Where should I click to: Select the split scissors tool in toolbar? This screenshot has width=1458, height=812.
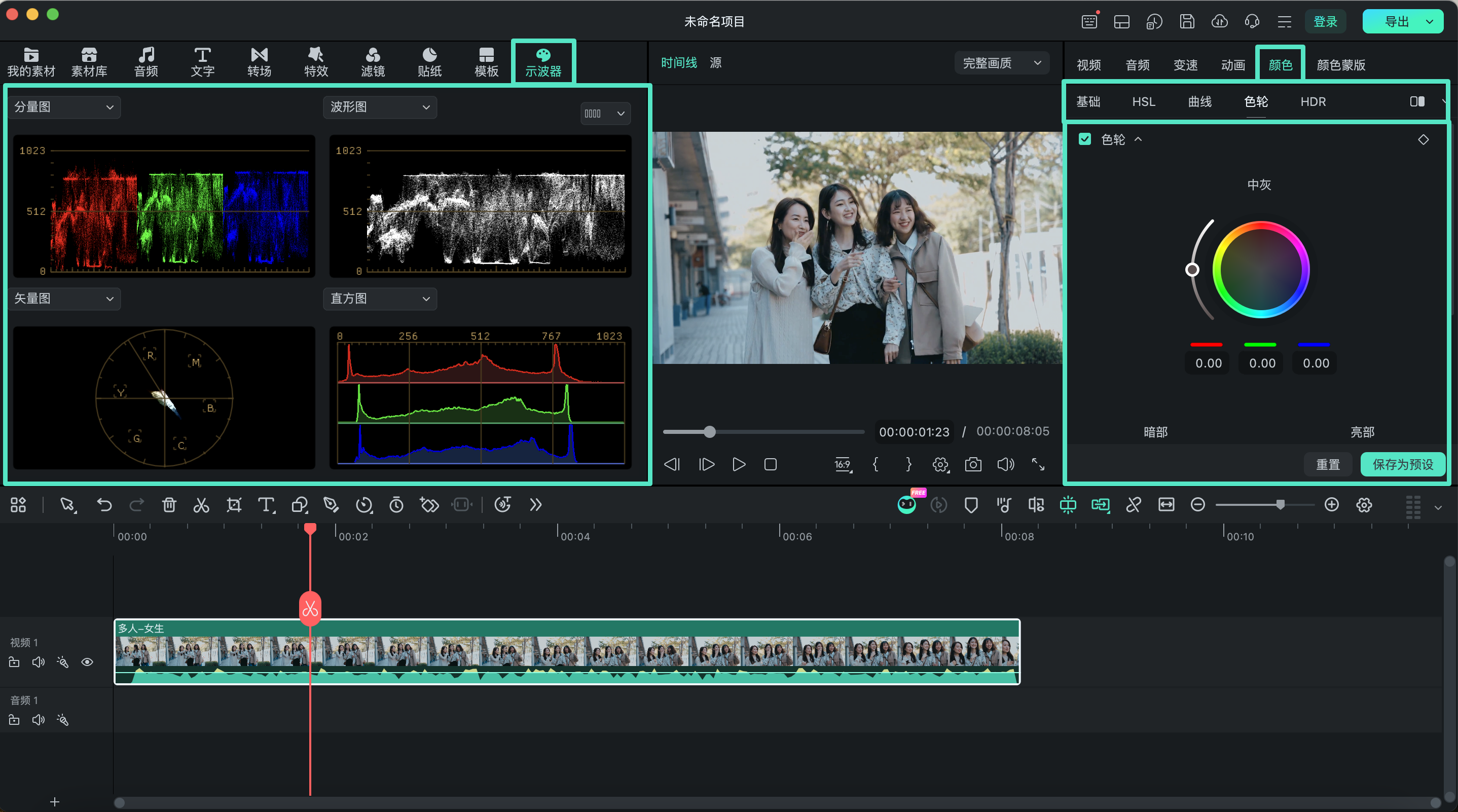tap(201, 505)
